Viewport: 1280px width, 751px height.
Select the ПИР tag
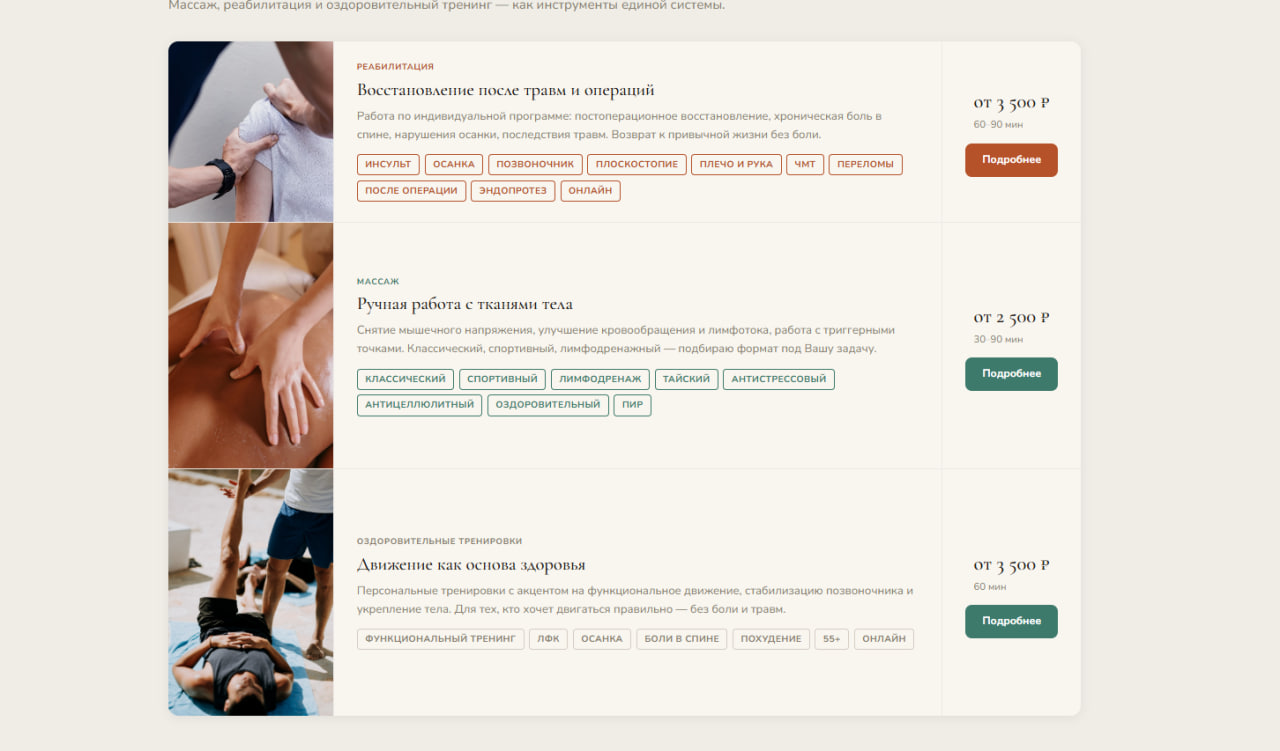pos(633,405)
